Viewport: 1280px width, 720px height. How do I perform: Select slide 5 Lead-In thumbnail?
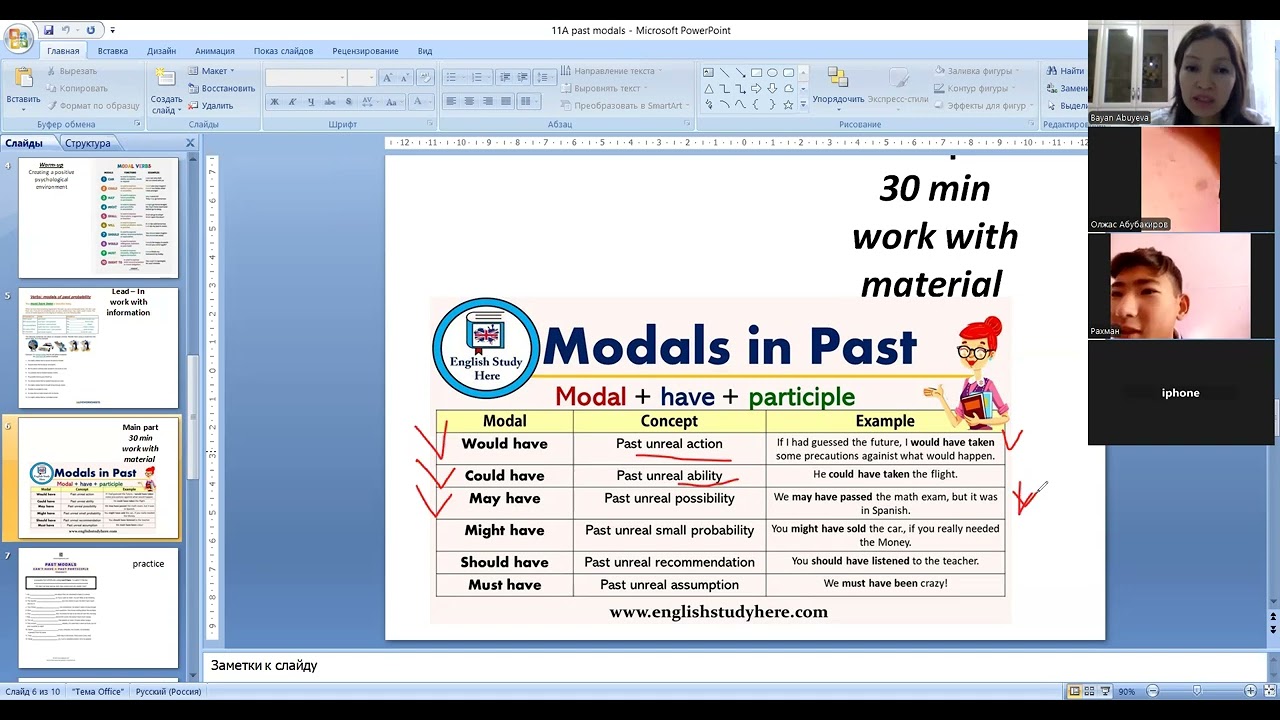point(98,347)
